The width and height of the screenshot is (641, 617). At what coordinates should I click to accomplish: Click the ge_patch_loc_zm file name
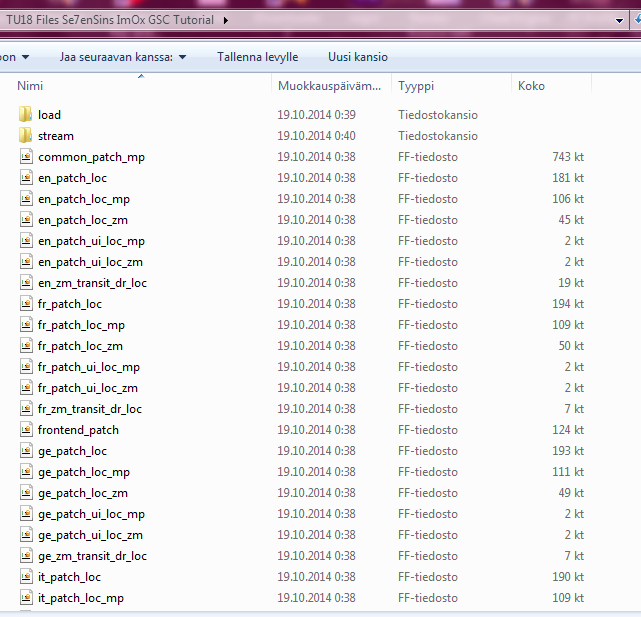pos(83,494)
